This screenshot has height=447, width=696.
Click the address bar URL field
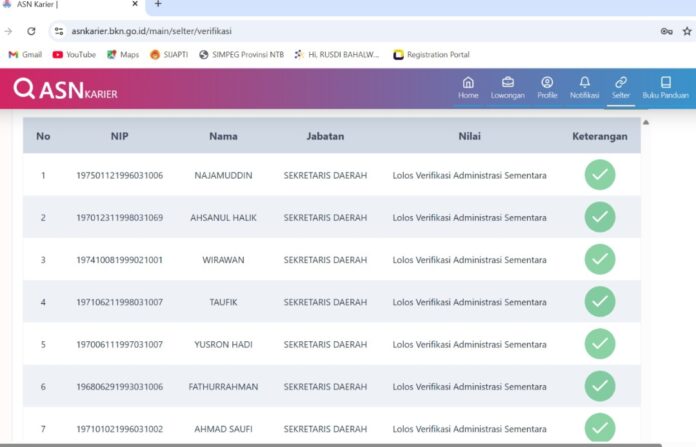300,32
